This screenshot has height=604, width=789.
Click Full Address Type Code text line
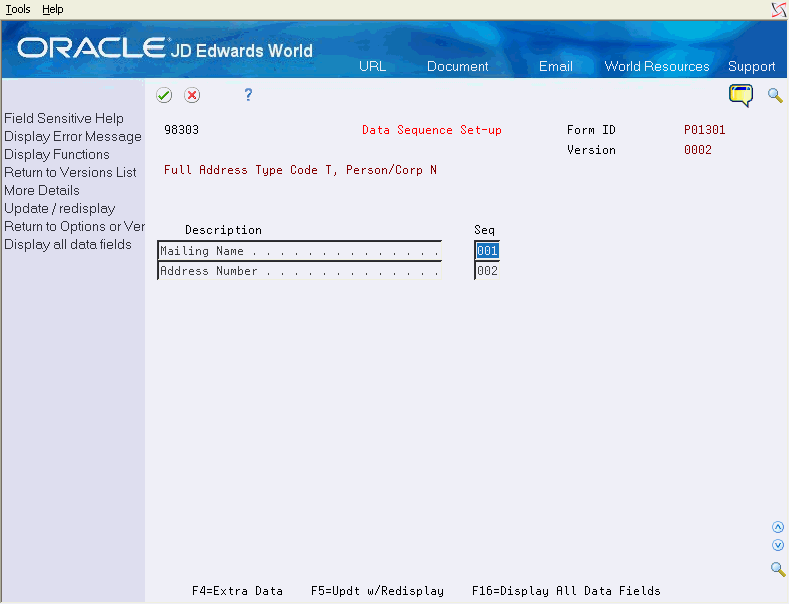[300, 170]
